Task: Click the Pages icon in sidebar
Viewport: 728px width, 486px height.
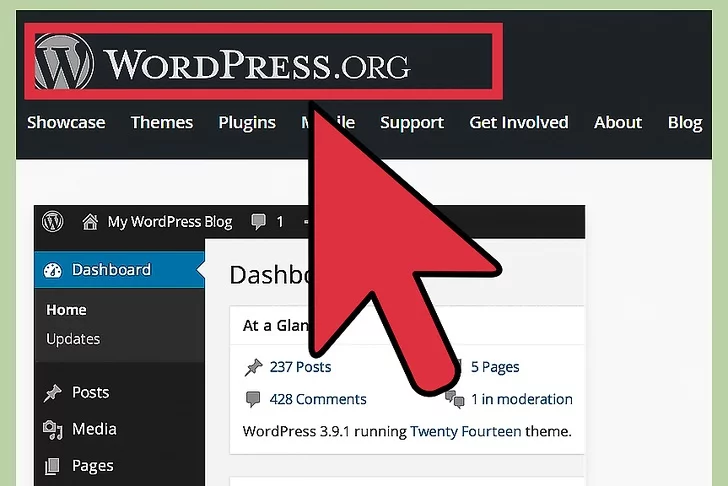Action: tap(53, 466)
